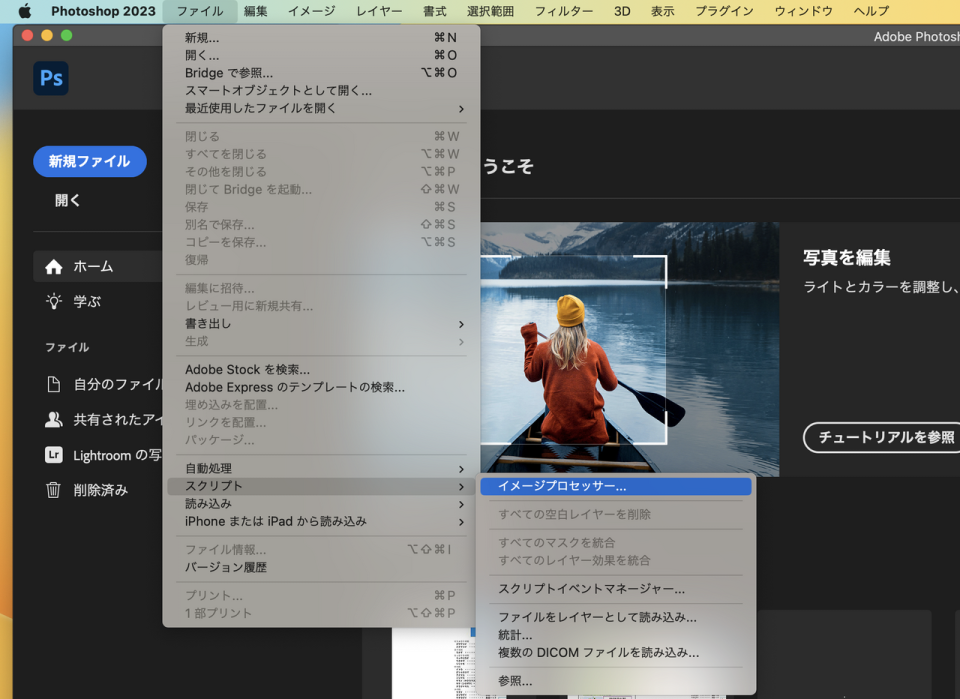Open the フィルター menu
The height and width of the screenshot is (699, 960).
(564, 11)
